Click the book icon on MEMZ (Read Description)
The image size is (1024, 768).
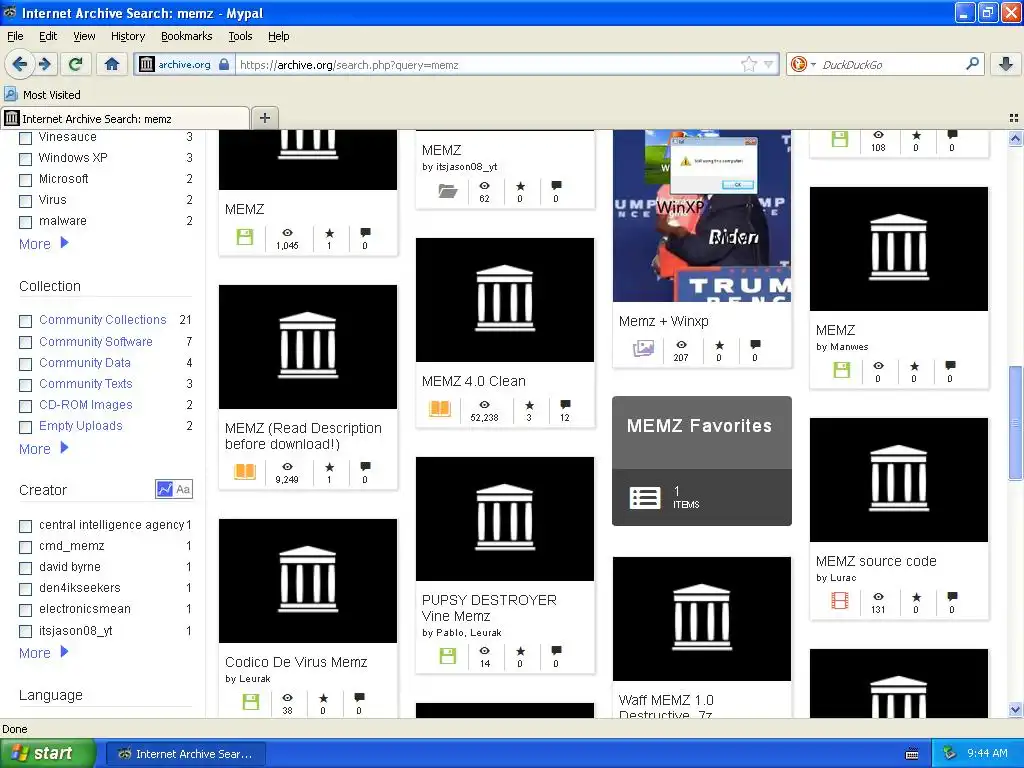pos(244,472)
